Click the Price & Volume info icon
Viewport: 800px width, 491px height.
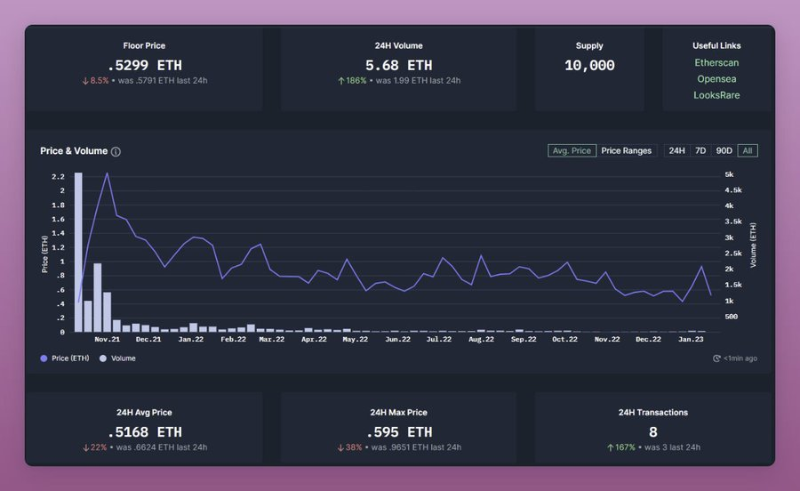point(116,152)
